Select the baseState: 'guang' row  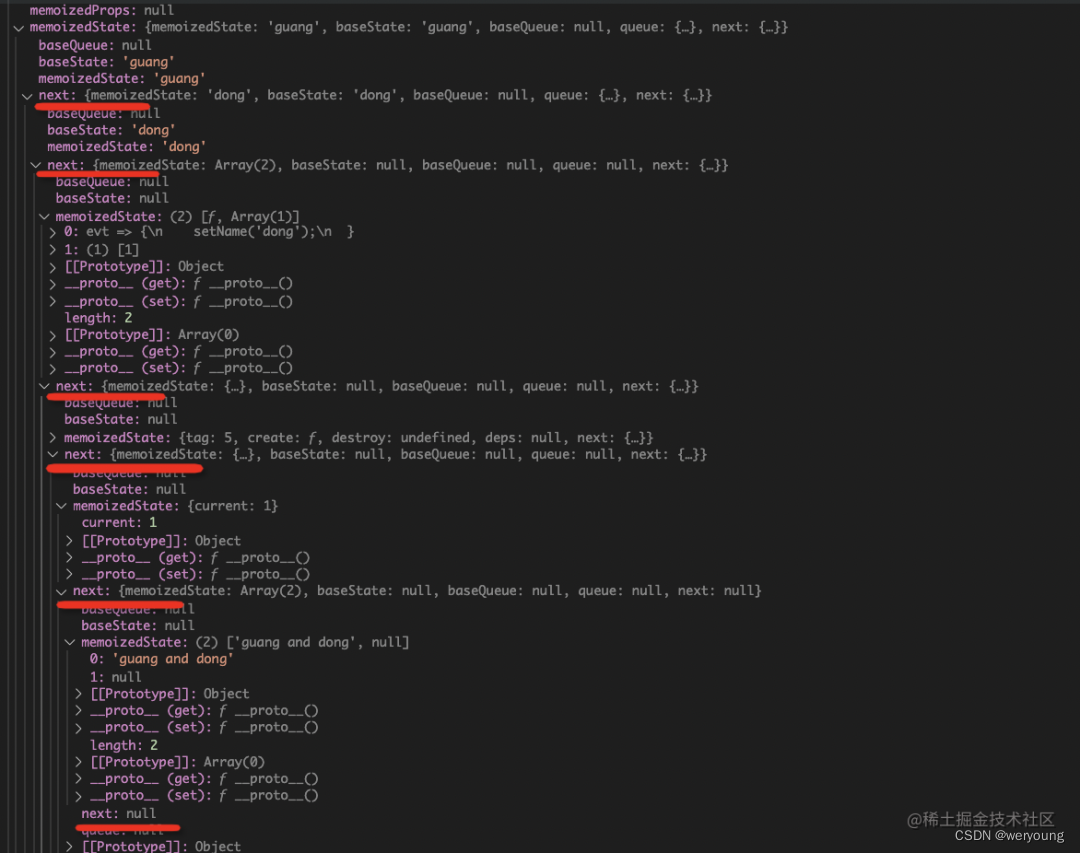tap(106, 62)
